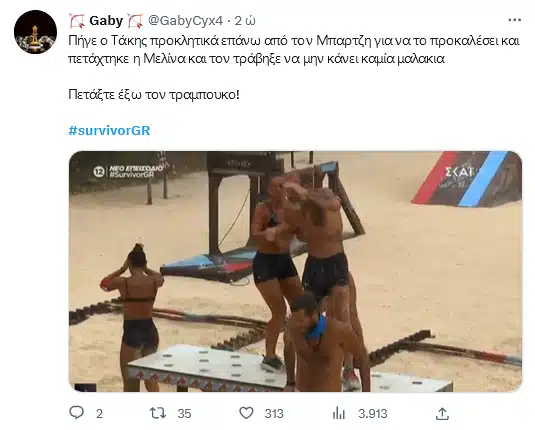Viewport: 535px width, 430px height.
Task: Click the tweet text about Τάκης
Action: click(294, 50)
